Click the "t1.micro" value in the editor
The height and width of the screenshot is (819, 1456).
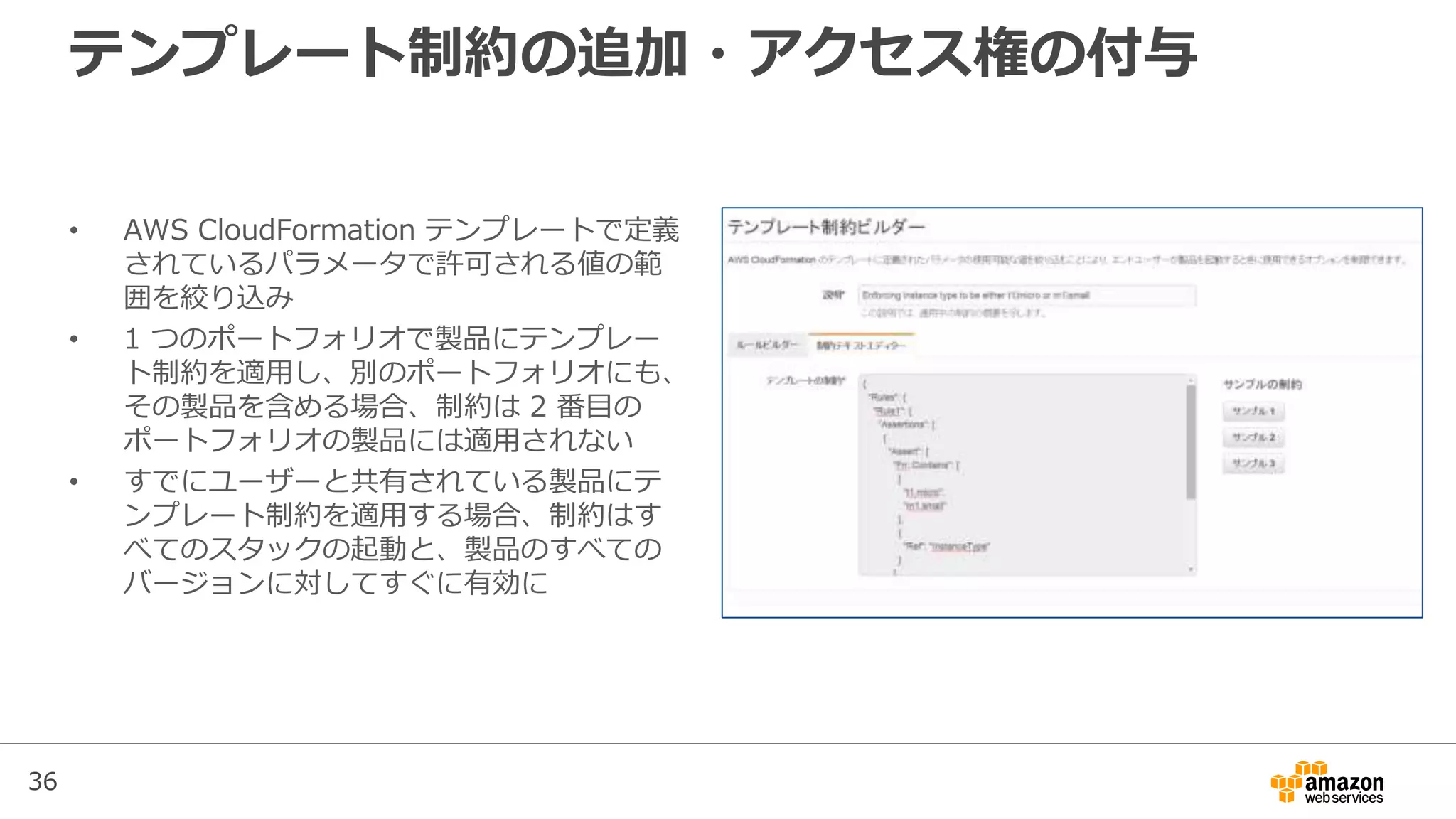923,492
